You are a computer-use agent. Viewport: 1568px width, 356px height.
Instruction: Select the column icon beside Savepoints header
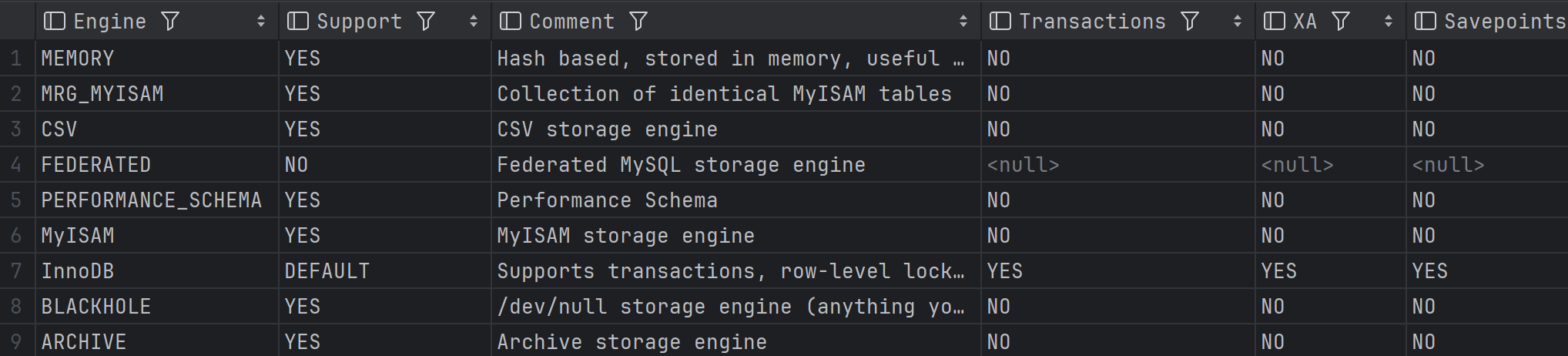pos(1425,22)
